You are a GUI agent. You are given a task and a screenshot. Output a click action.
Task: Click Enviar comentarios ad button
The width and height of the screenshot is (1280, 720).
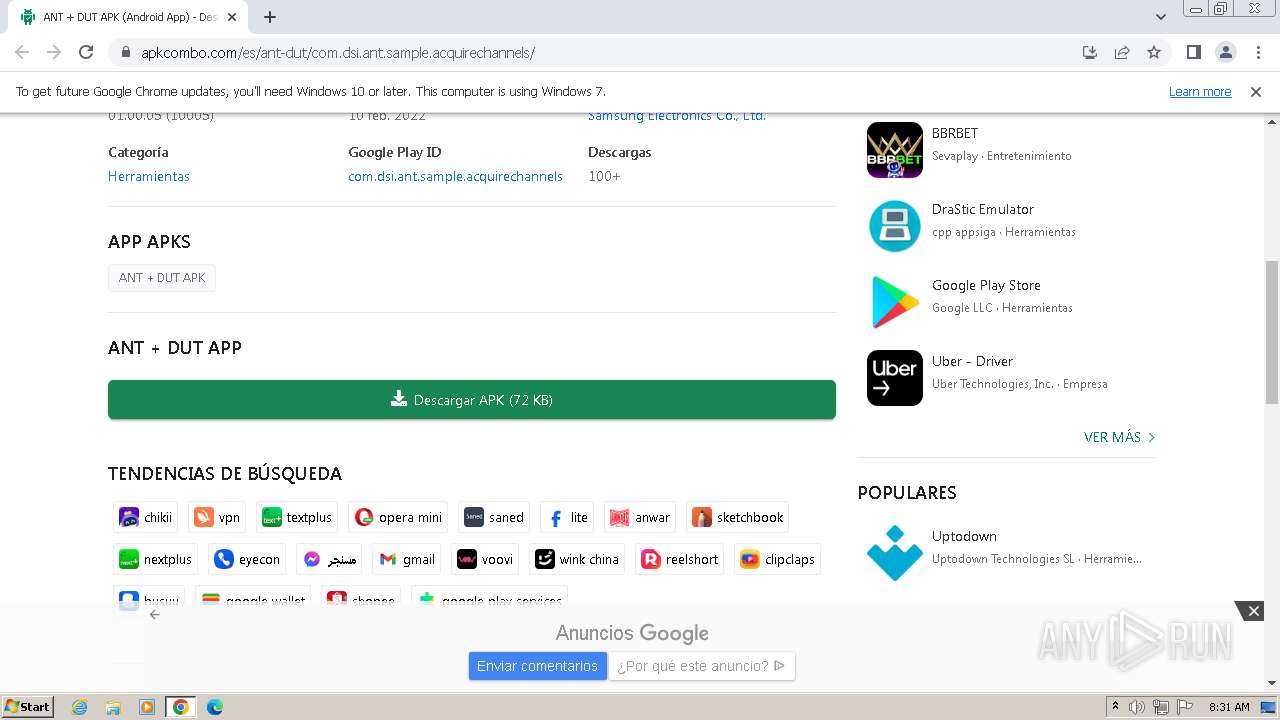(537, 666)
